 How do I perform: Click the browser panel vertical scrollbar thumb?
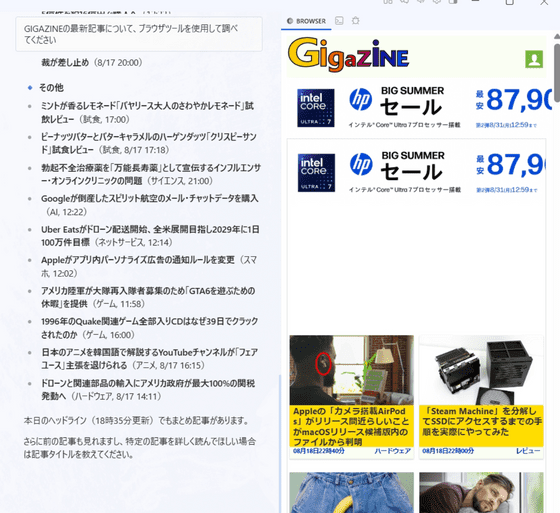[x=557, y=73]
